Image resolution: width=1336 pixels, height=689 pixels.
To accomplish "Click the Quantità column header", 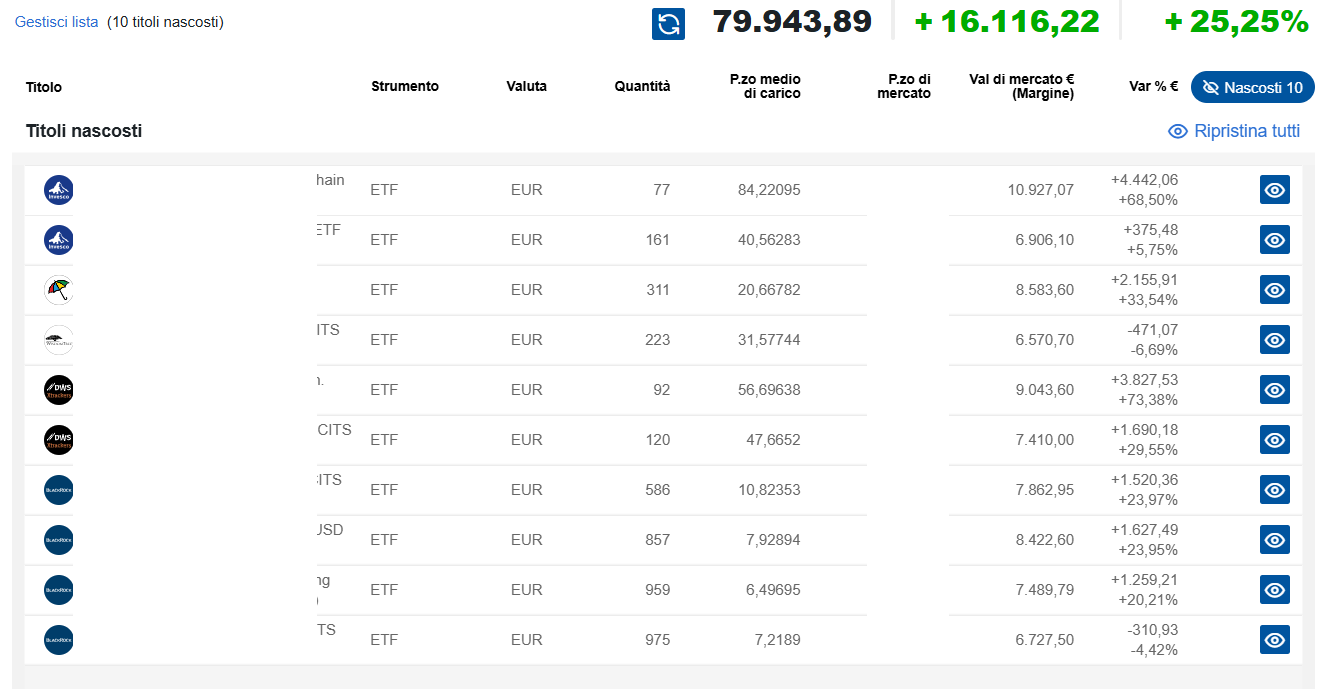I will [642, 87].
